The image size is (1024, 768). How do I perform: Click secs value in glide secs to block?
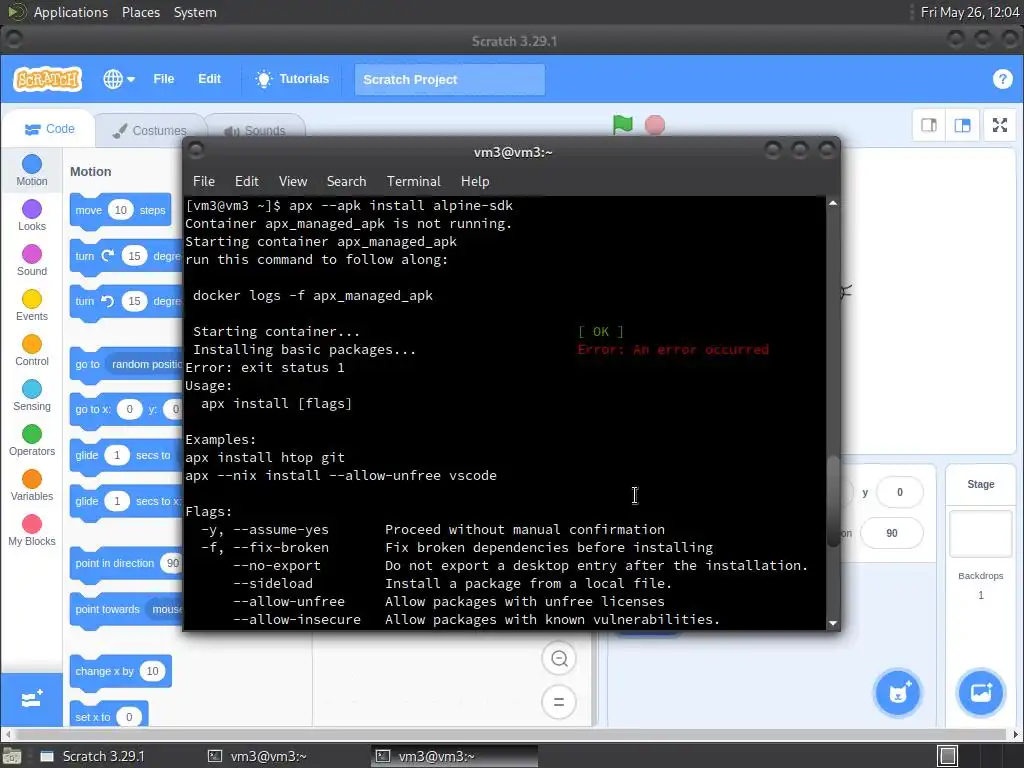click(117, 455)
